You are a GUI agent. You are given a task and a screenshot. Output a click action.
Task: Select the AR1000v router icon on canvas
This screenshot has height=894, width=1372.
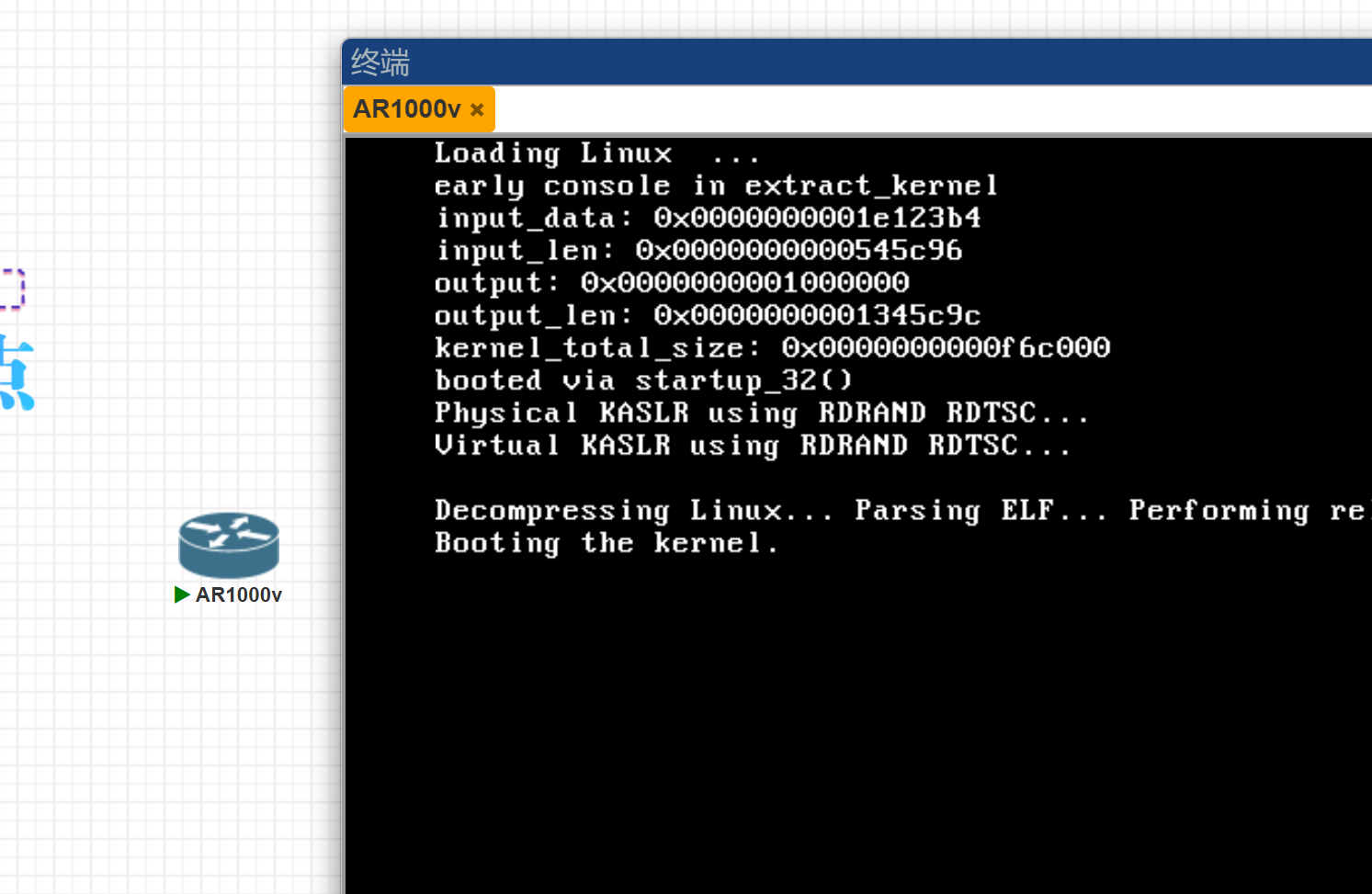pyautogui.click(x=229, y=544)
